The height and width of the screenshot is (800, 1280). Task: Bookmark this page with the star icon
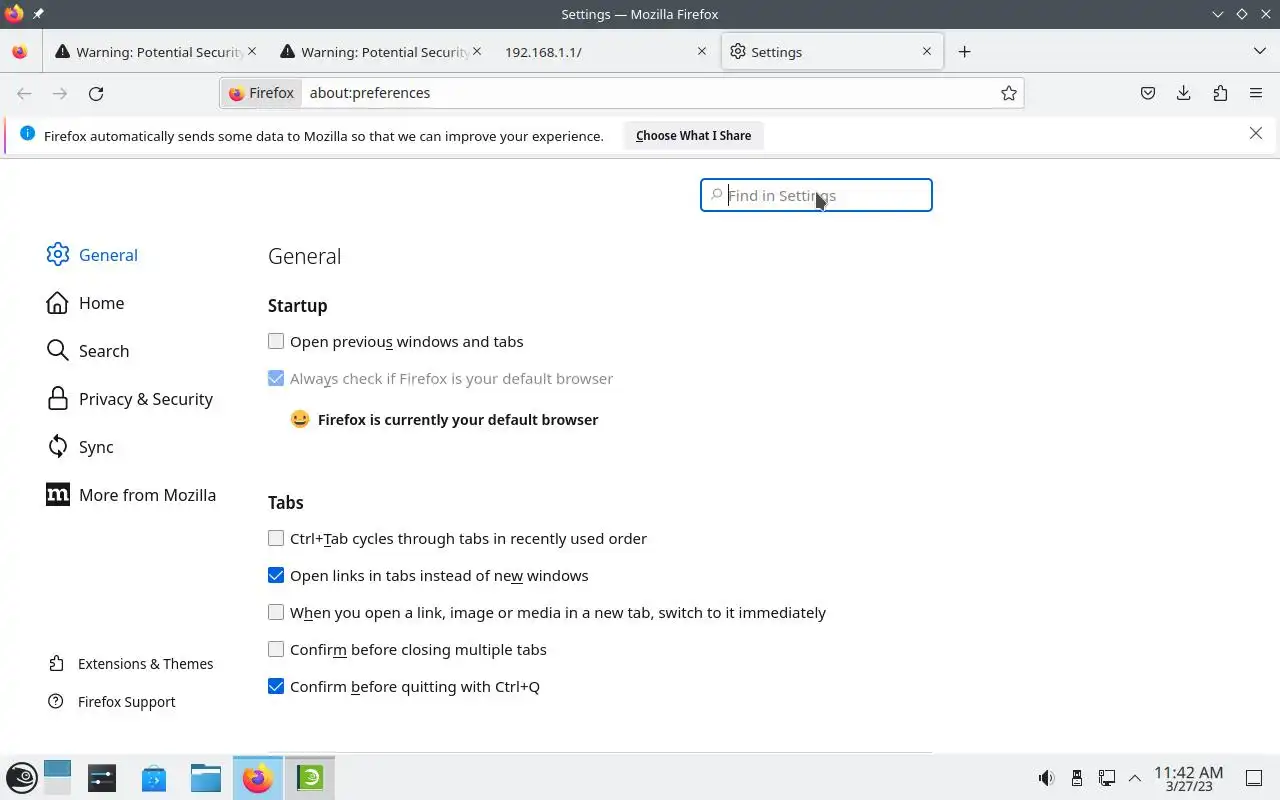pyautogui.click(x=1009, y=93)
